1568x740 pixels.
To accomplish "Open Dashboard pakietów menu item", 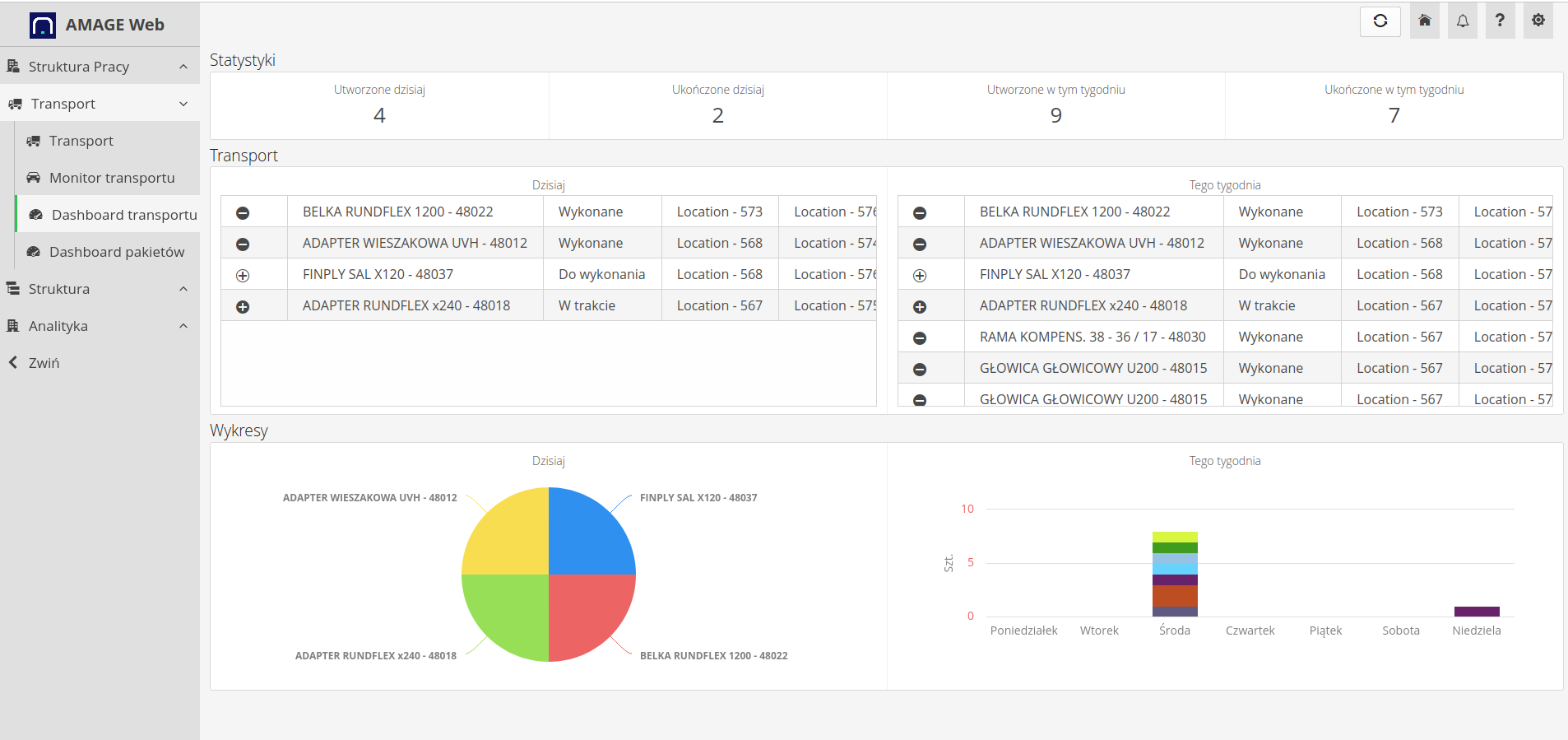I will click(116, 252).
